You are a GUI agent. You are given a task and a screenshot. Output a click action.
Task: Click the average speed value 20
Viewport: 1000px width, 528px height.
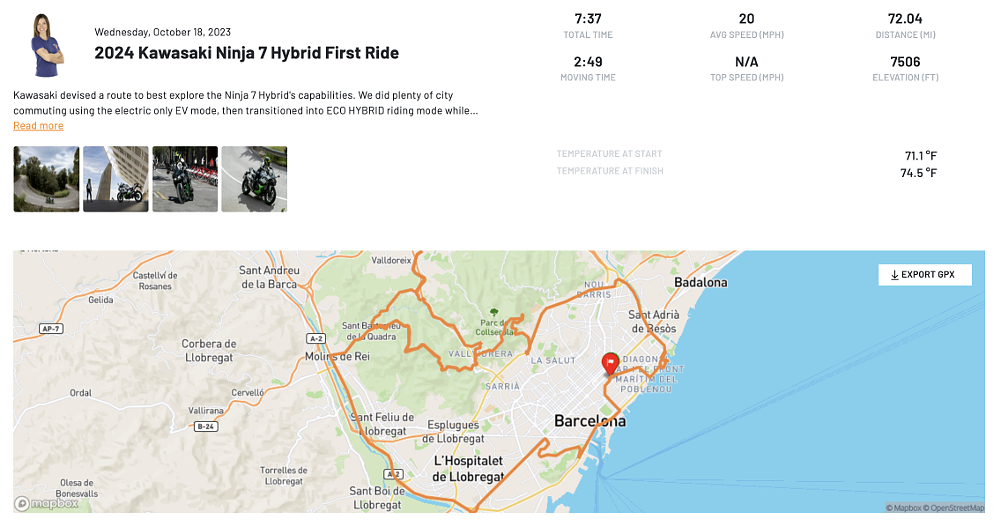(746, 18)
